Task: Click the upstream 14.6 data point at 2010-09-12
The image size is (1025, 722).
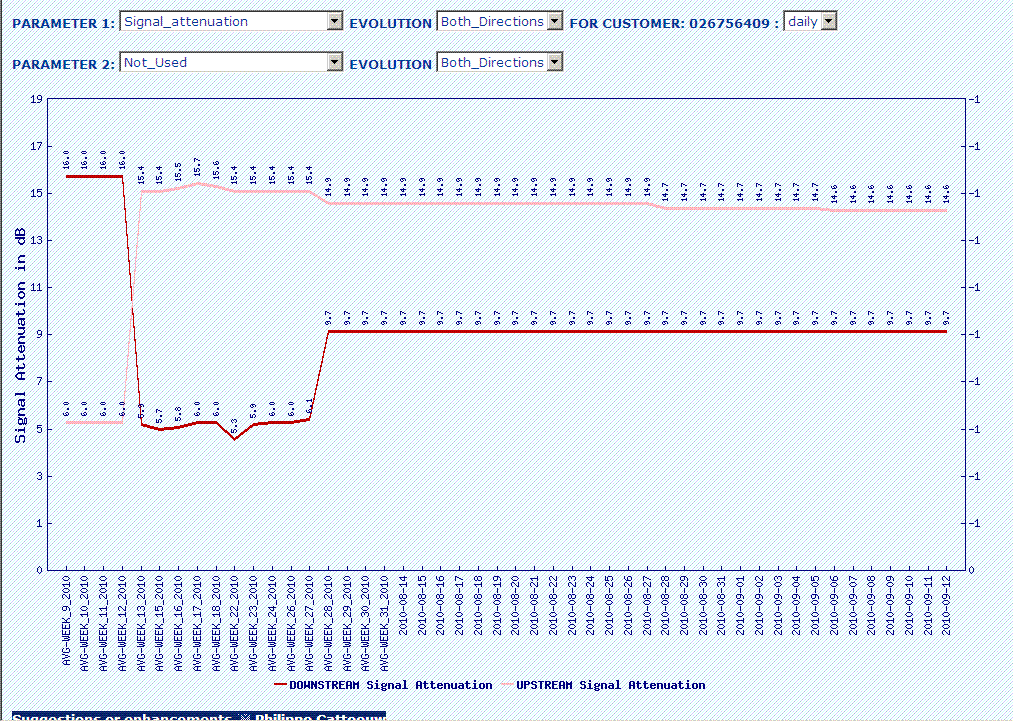Action: (946, 211)
